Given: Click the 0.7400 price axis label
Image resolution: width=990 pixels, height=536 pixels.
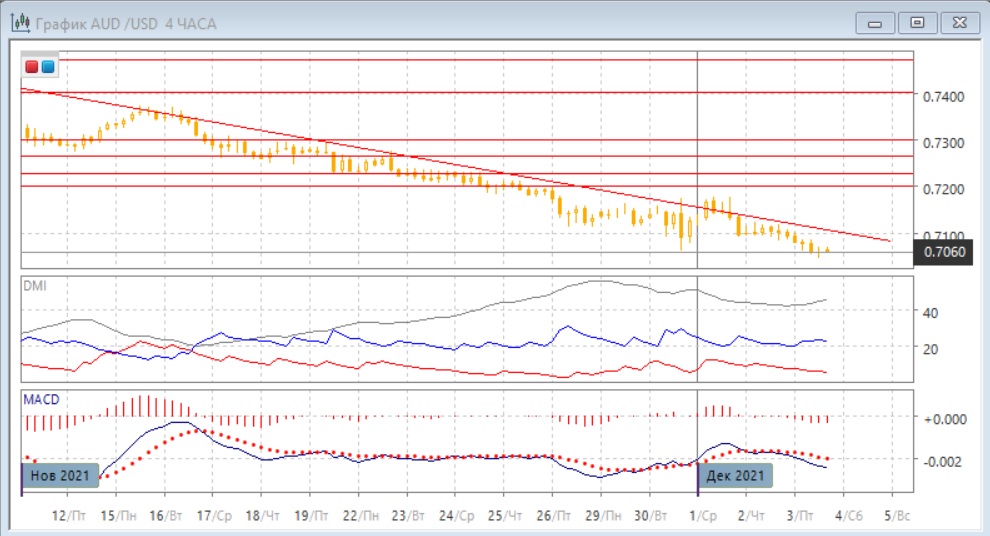Looking at the screenshot, I should click(945, 97).
